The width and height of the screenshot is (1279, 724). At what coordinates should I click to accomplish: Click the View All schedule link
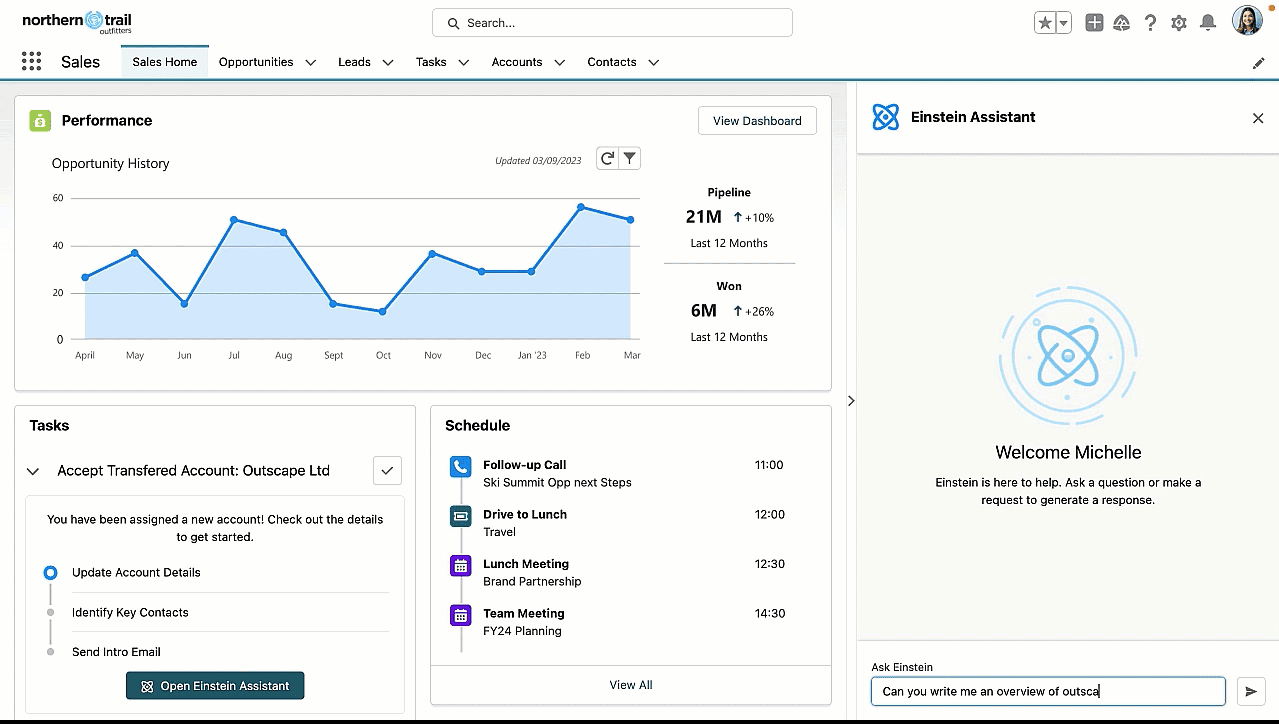(630, 684)
